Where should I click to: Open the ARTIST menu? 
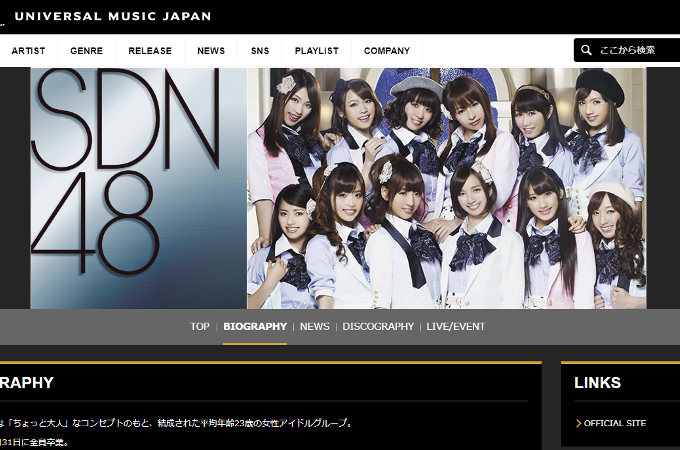[28, 51]
